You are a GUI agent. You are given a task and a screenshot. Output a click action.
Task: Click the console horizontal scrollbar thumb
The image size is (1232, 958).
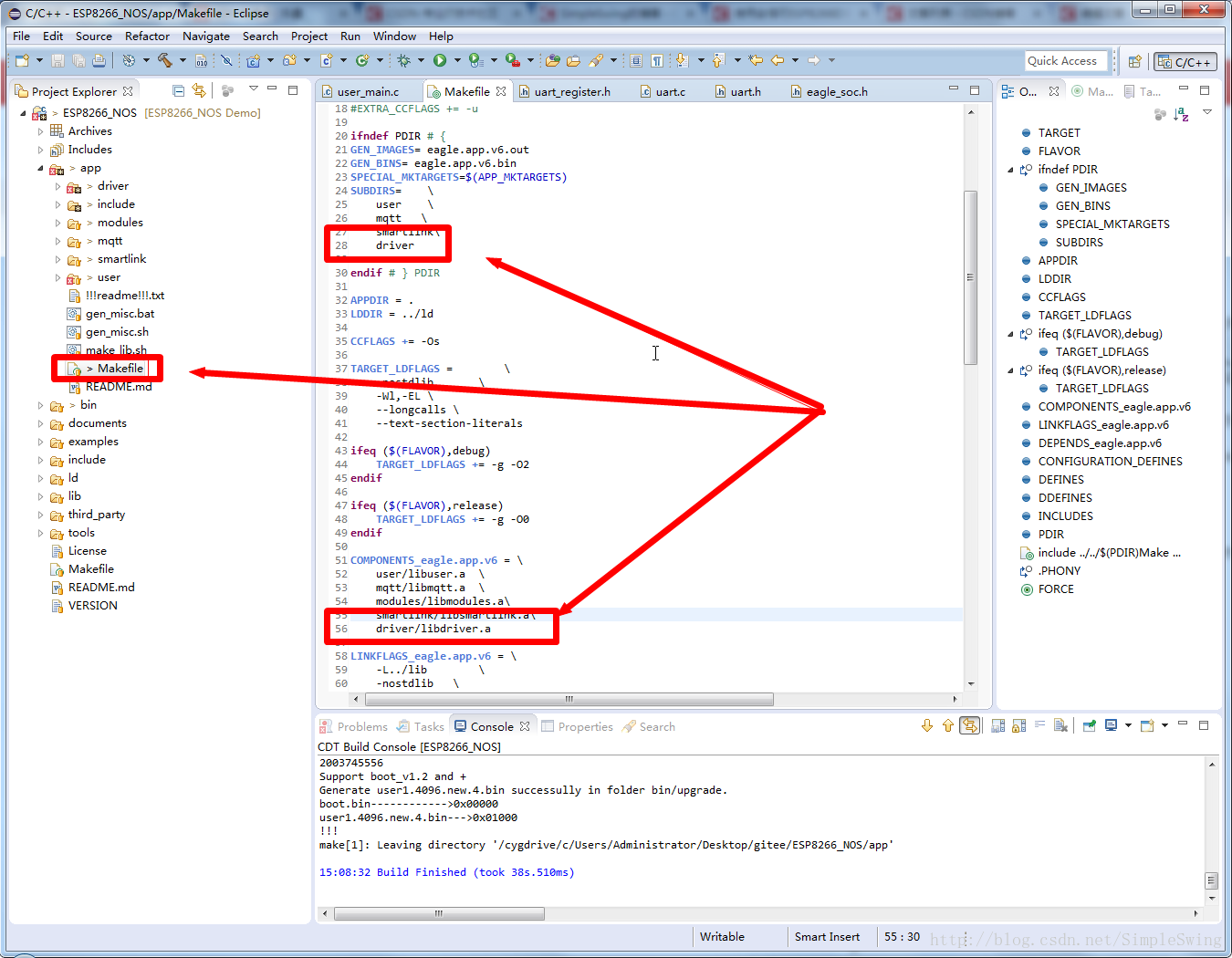(x=439, y=913)
